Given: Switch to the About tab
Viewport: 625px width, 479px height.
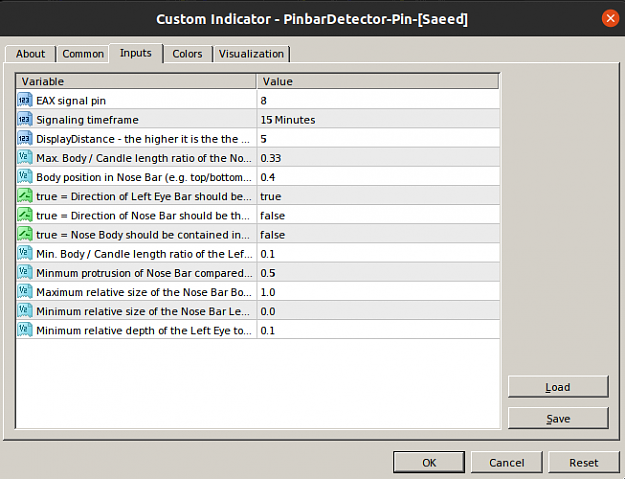Looking at the screenshot, I should [30, 54].
